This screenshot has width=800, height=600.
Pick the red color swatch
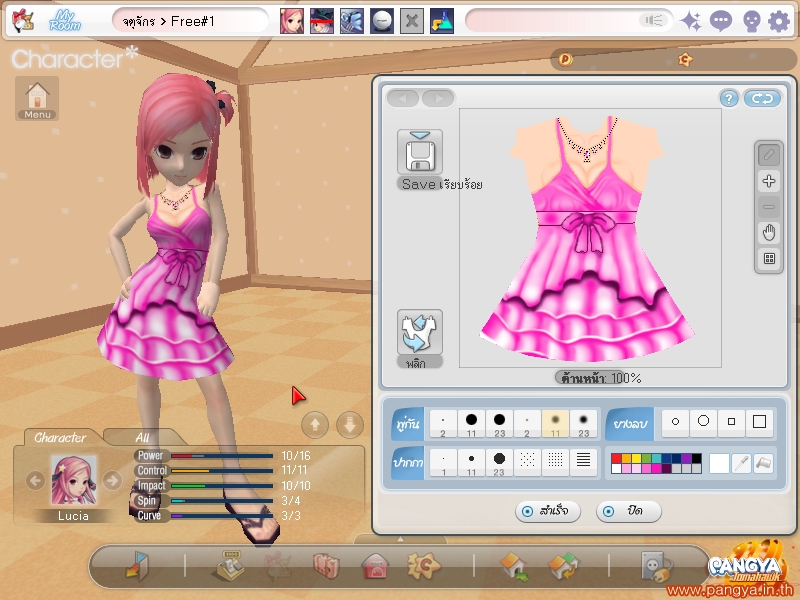616,459
